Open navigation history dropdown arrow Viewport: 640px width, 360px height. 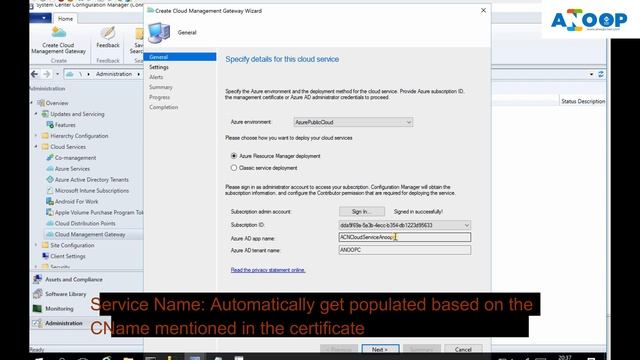pyautogui.click(x=58, y=74)
